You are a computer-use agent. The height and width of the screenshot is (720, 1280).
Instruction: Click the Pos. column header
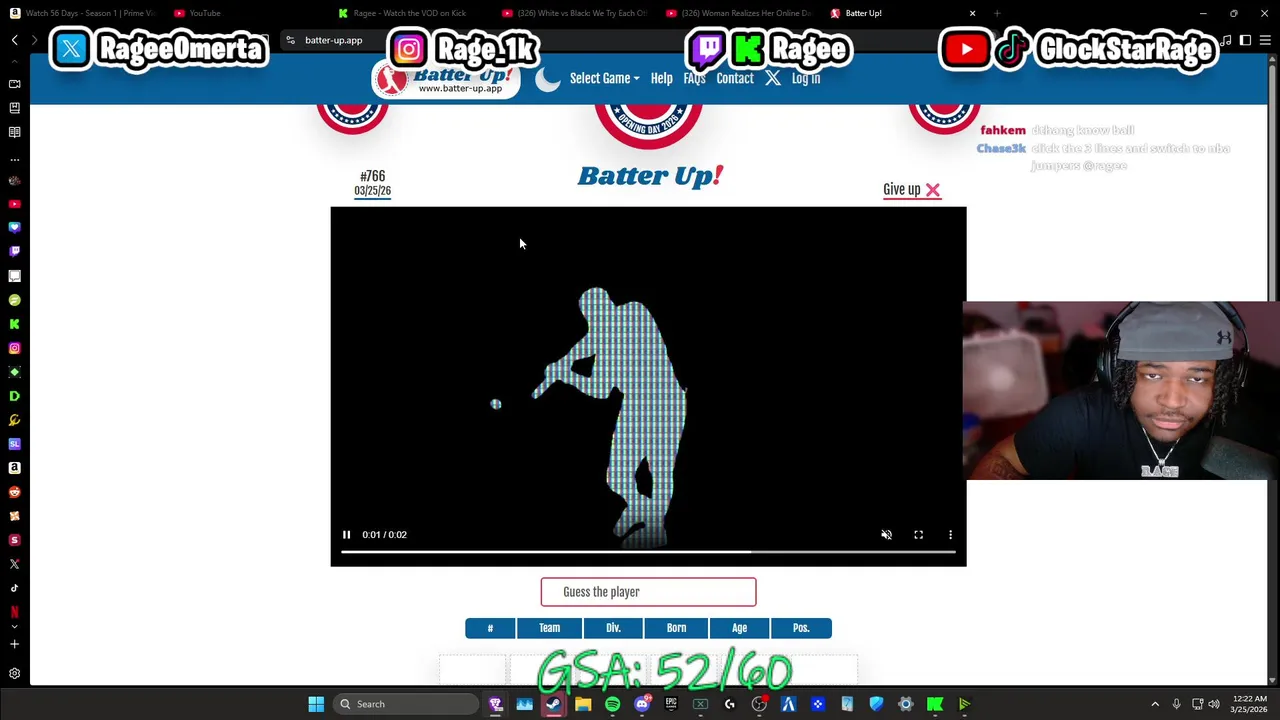801,628
